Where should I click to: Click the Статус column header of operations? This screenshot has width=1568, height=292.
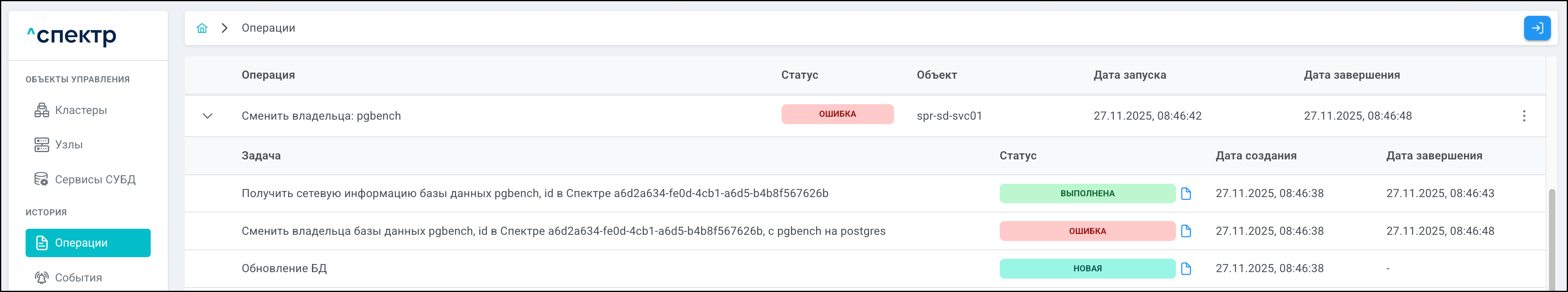(x=799, y=75)
